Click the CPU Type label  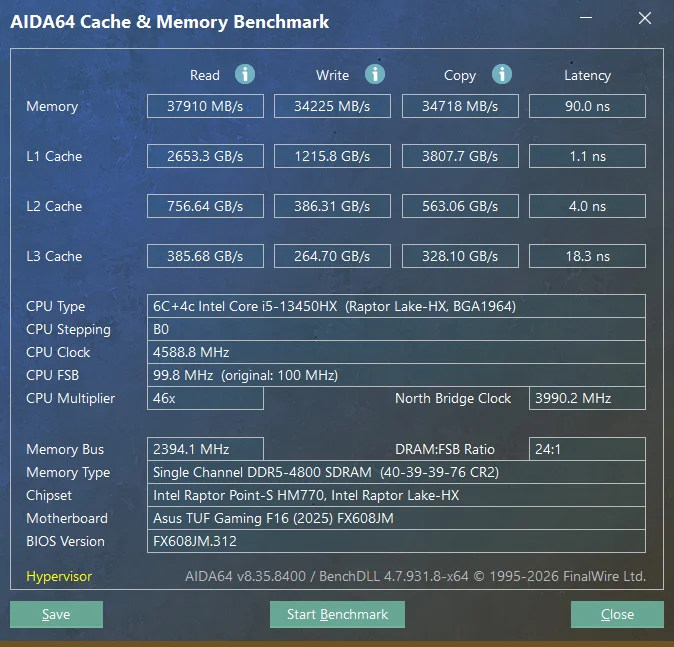(x=55, y=307)
